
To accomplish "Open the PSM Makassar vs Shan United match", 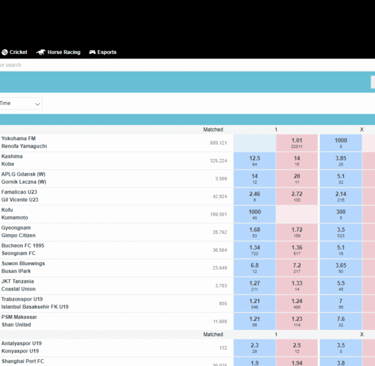I will (x=19, y=321).
